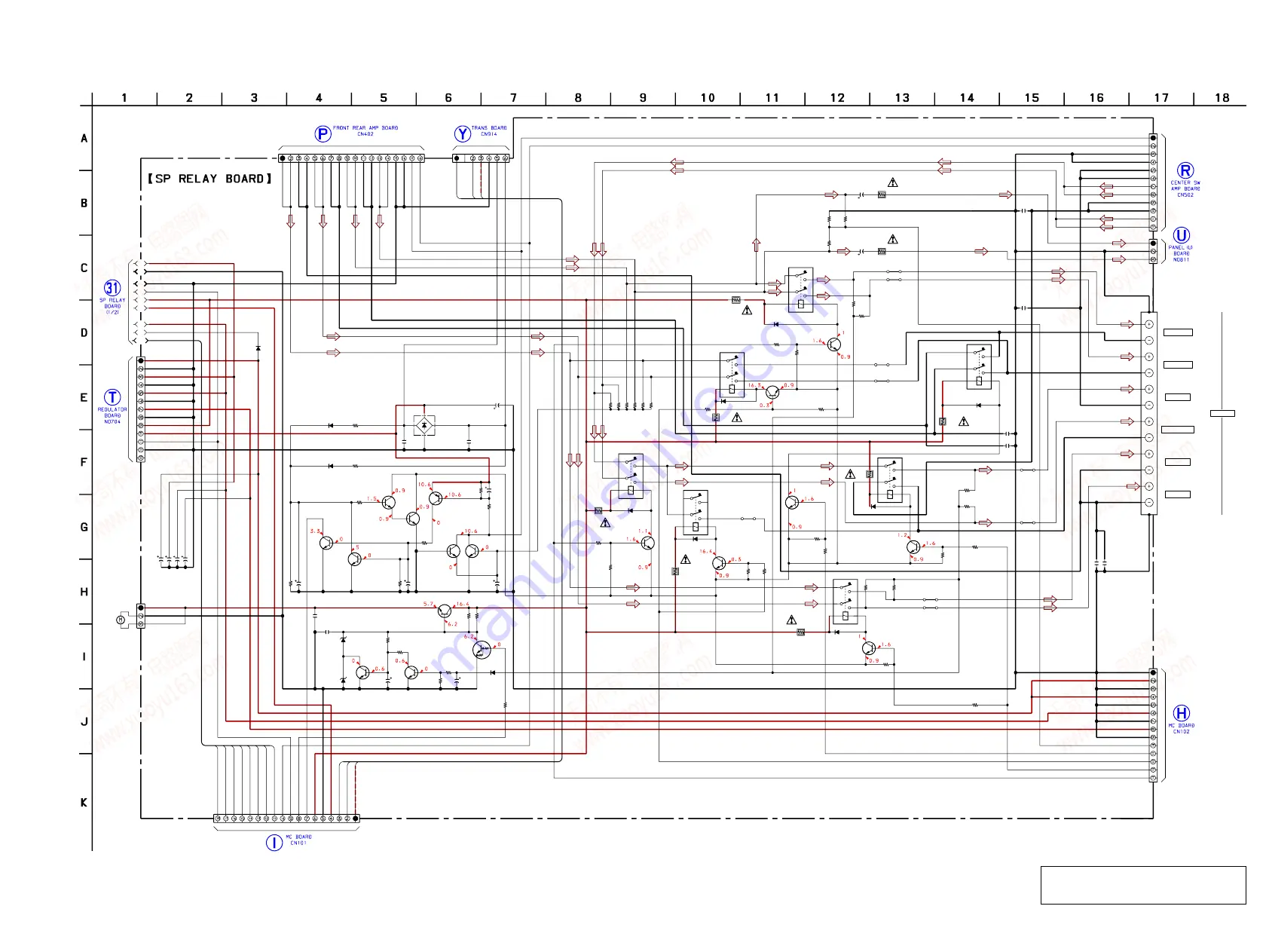
Task: Click column header 10
Action: point(708,98)
